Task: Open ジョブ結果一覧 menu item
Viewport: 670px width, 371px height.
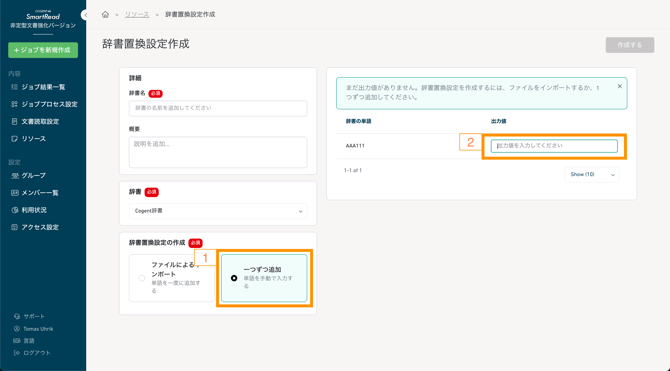Action: click(43, 87)
